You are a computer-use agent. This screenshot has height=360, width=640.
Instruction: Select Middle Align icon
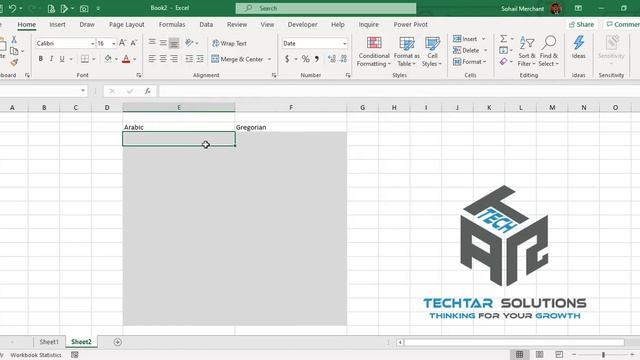click(163, 42)
